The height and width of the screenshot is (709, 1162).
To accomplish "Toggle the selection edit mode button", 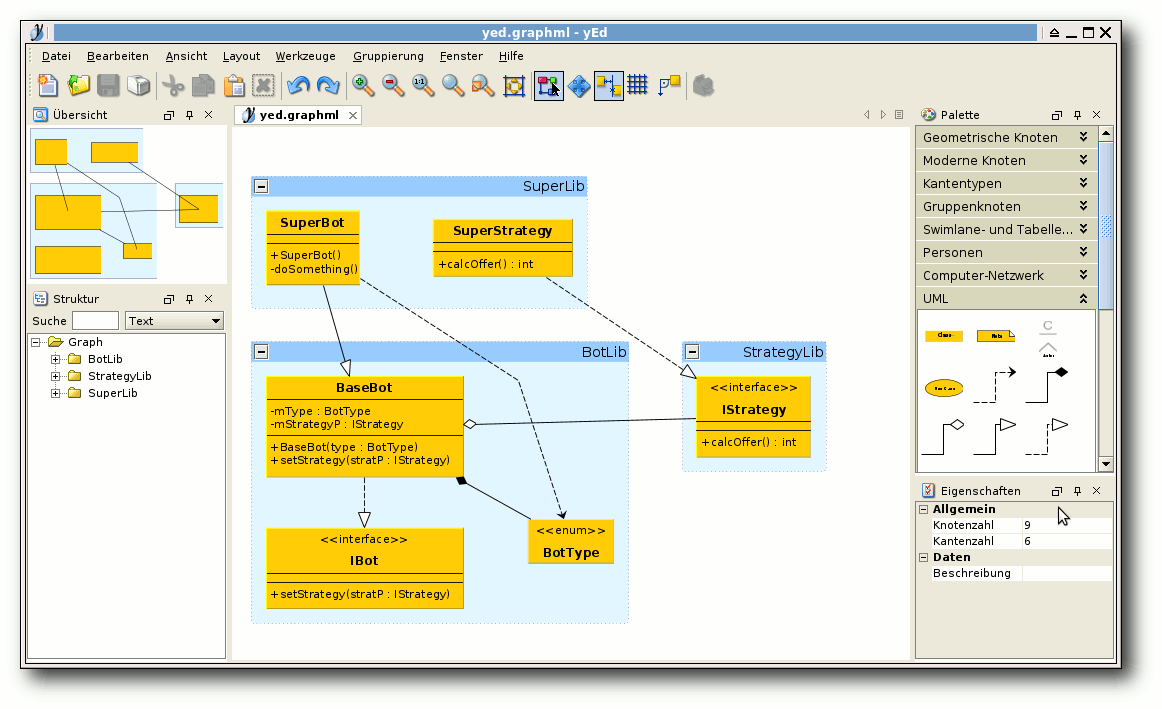I will tap(548, 86).
